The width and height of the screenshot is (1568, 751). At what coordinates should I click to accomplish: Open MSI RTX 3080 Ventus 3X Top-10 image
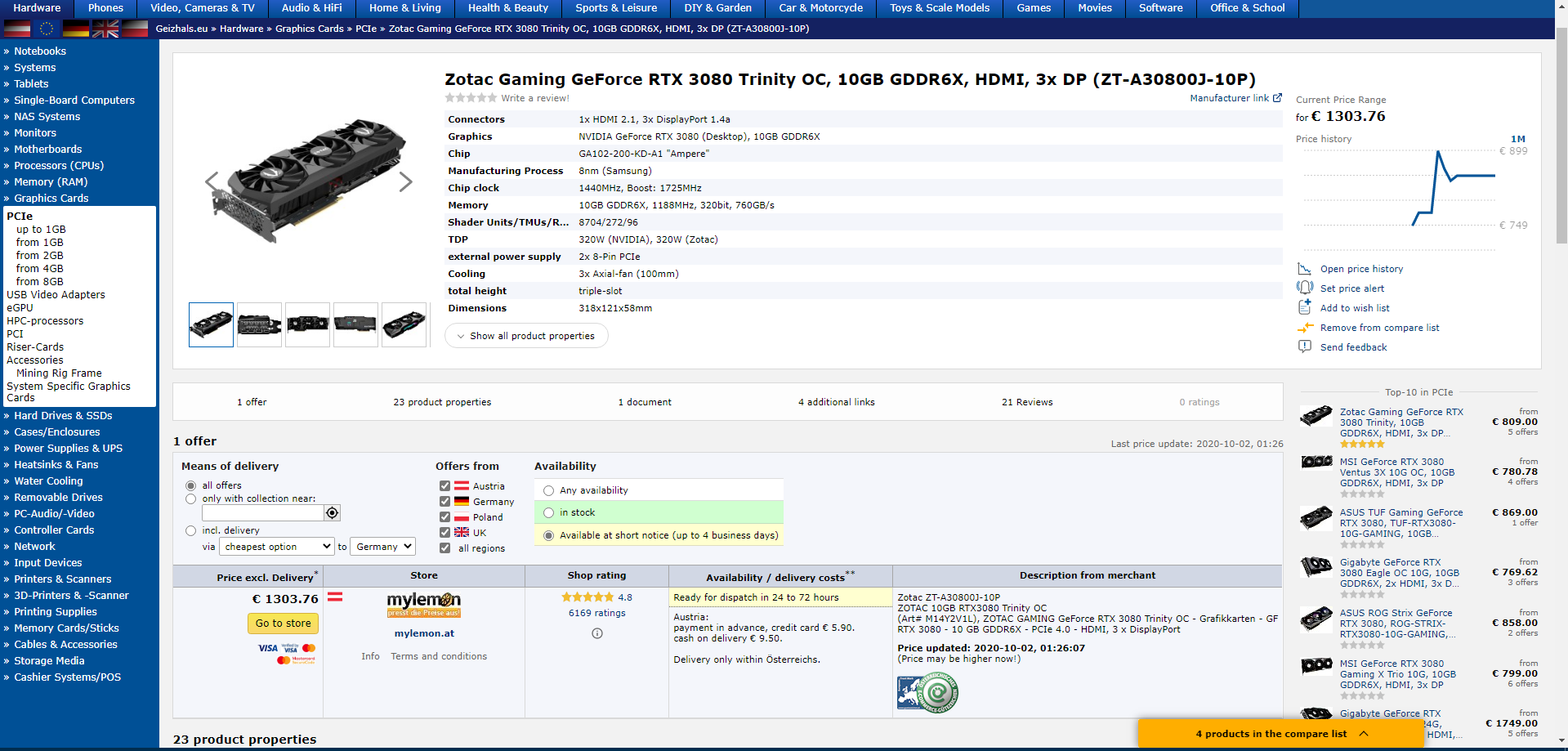(1316, 463)
